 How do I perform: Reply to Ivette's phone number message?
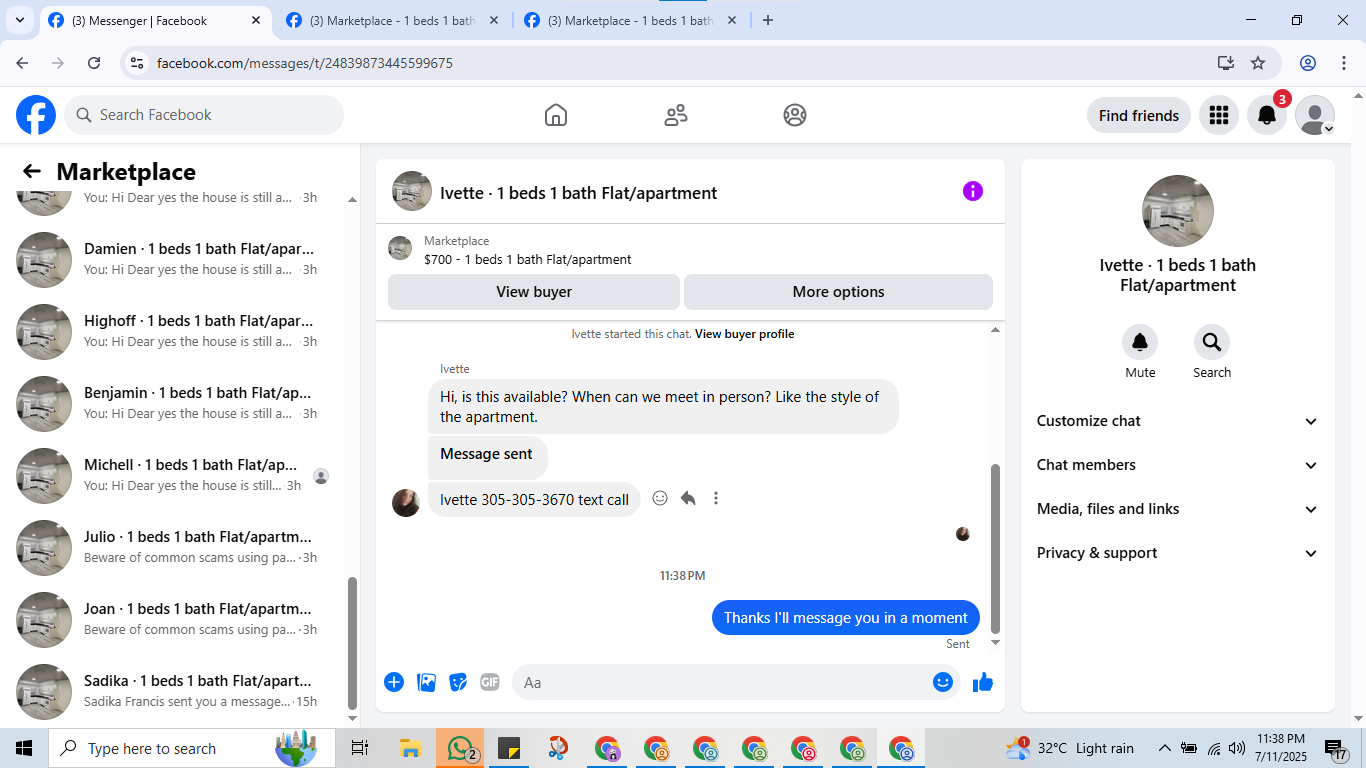[688, 498]
